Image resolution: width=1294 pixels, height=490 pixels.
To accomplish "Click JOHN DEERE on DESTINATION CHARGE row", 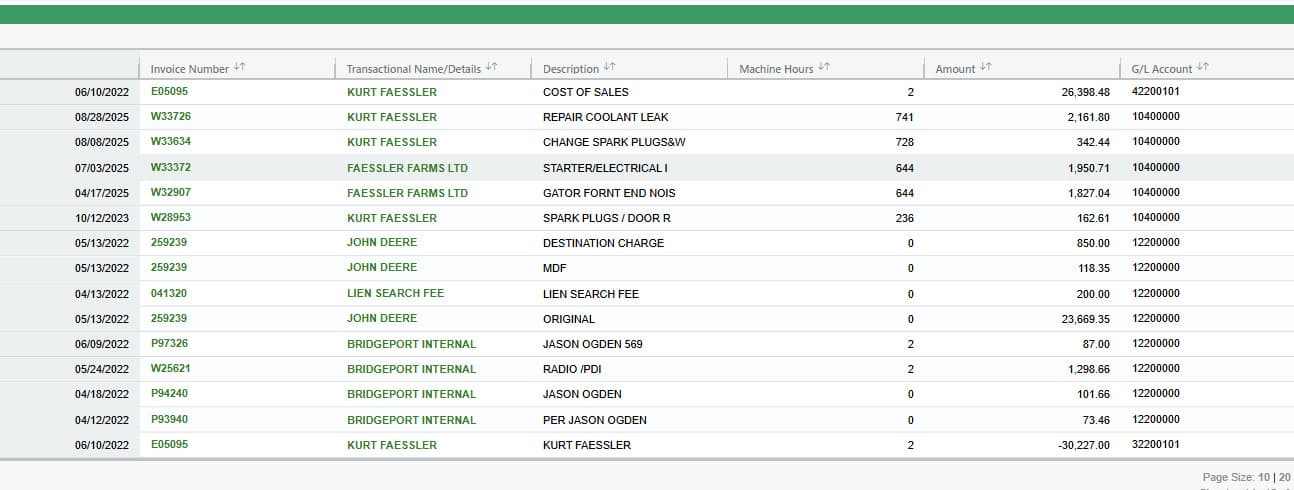I will (382, 243).
